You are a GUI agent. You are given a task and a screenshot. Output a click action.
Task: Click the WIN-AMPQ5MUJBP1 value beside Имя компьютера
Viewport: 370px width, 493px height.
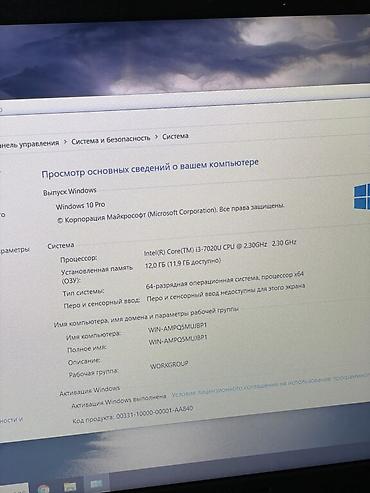click(x=178, y=327)
